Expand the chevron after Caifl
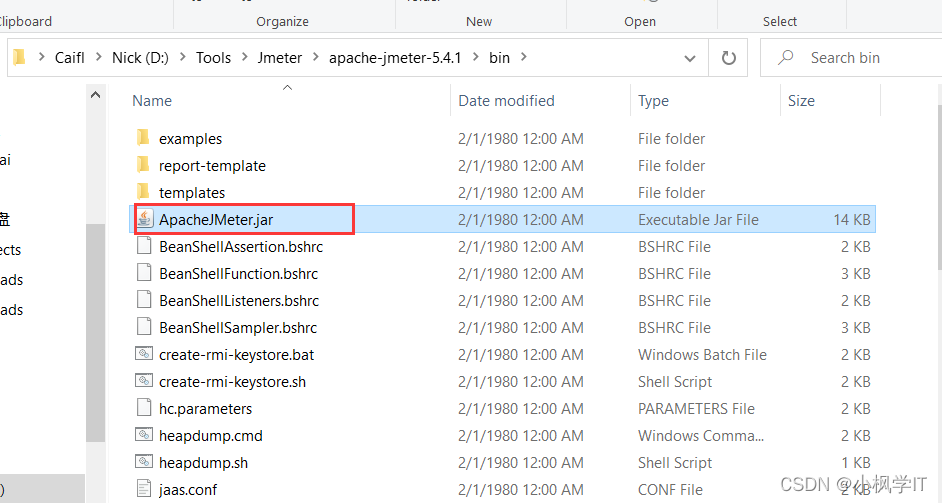 [x=98, y=57]
